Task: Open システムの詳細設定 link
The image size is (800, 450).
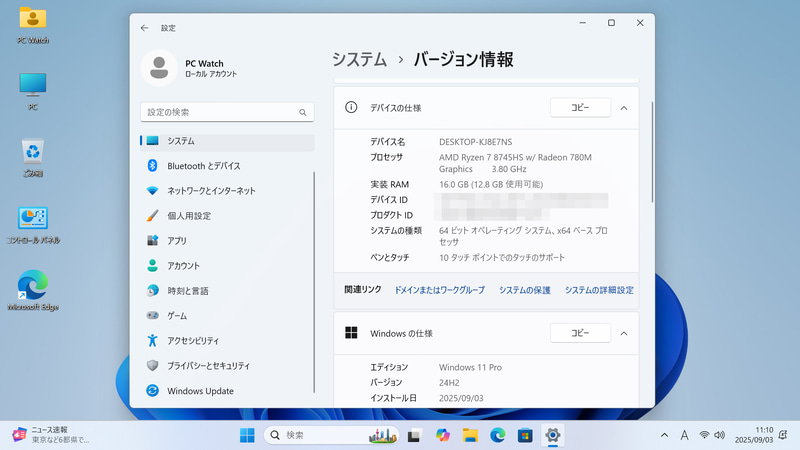Action: (x=599, y=290)
